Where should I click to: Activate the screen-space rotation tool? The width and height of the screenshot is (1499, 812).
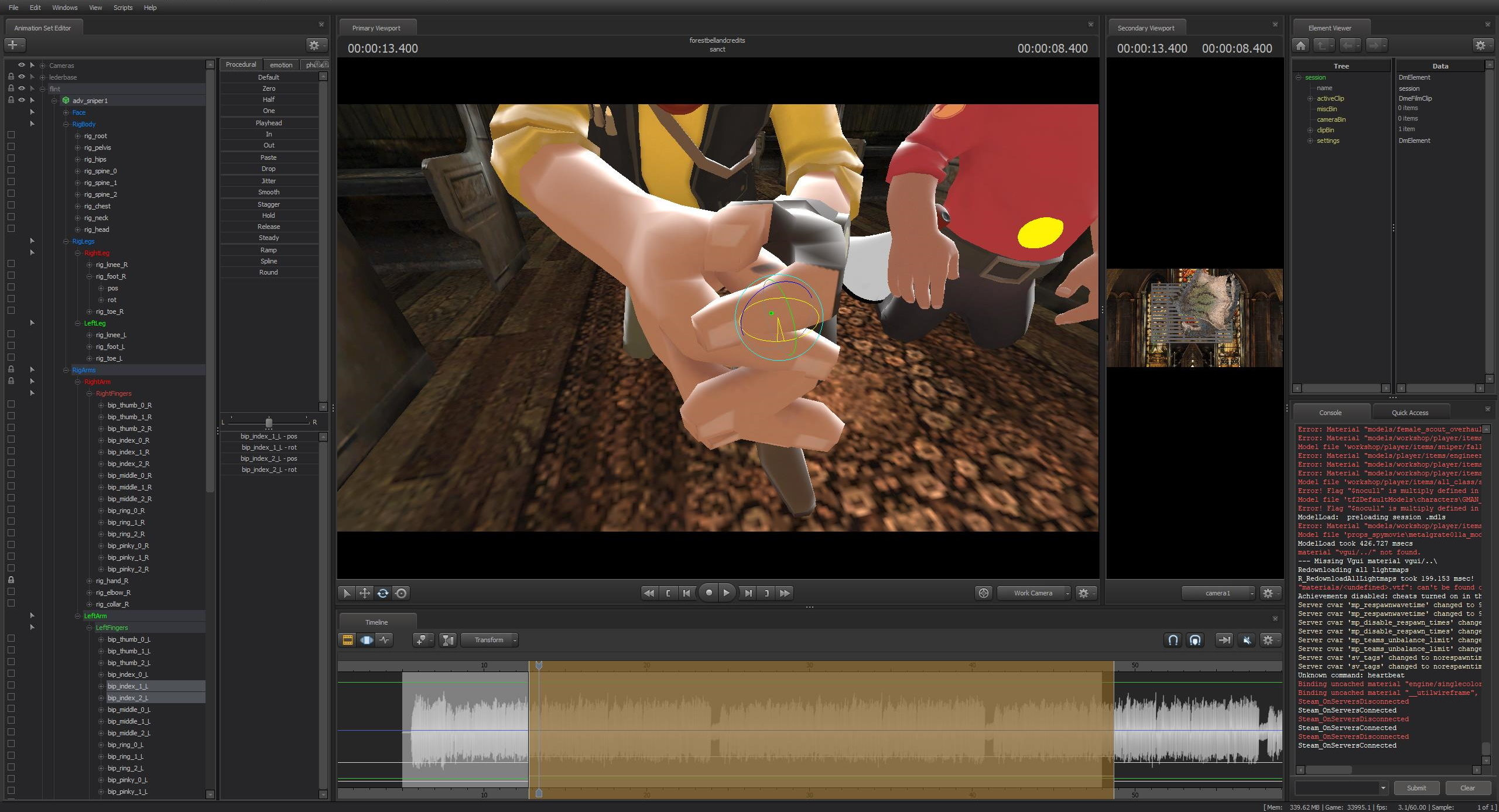[x=401, y=593]
